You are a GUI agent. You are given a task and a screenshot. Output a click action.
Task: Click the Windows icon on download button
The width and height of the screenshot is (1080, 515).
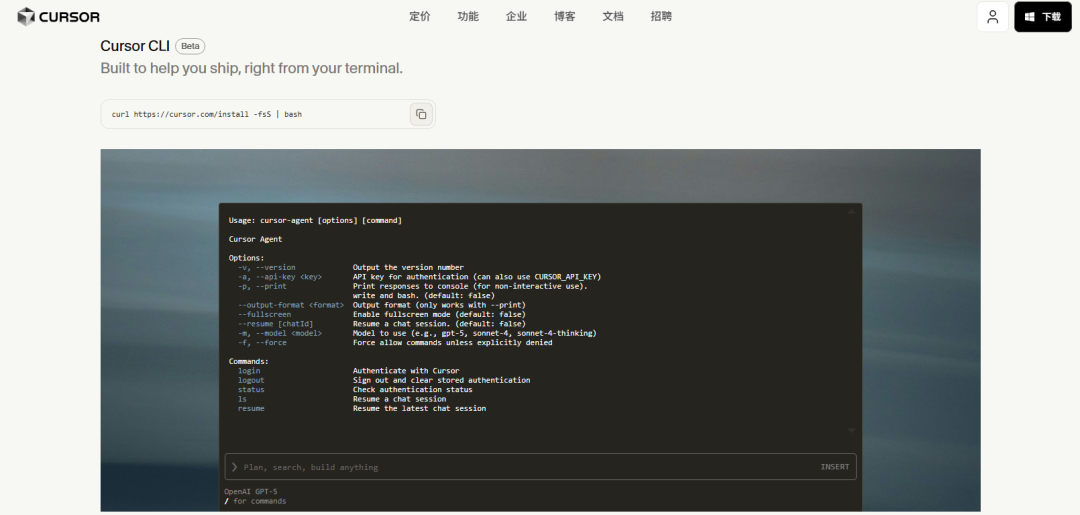click(x=1029, y=17)
